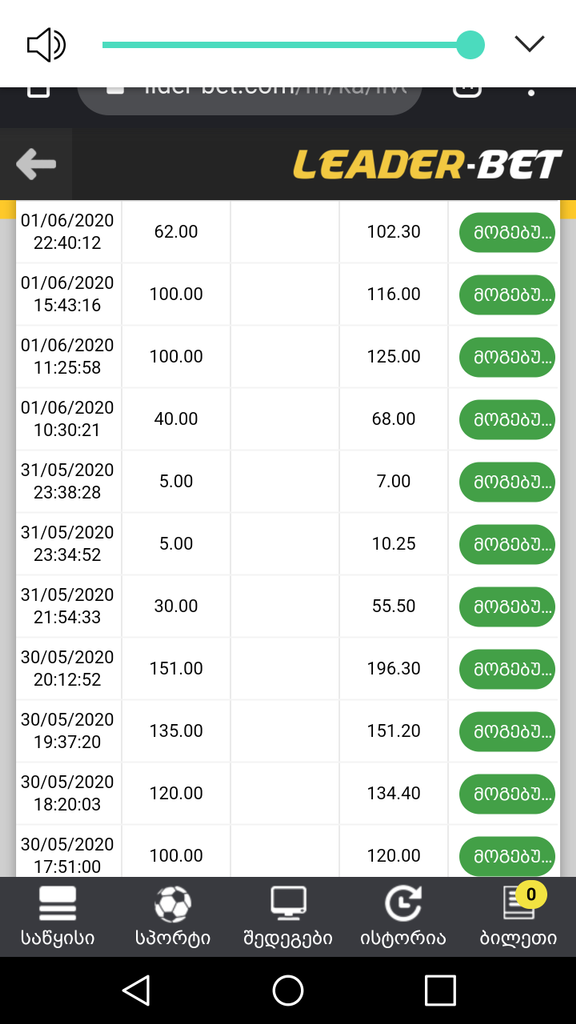
Task: Open the browser three-dot menu
Action: 532,93
